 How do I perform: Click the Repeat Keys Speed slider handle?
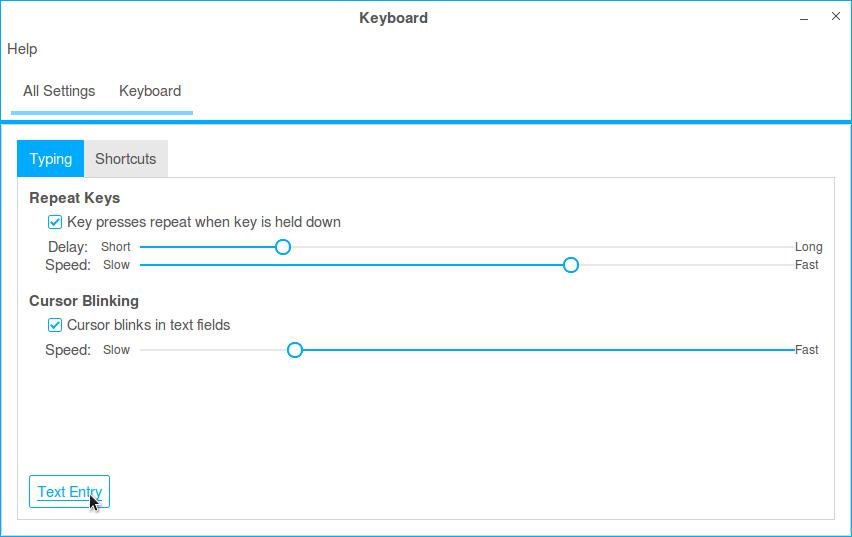(571, 265)
